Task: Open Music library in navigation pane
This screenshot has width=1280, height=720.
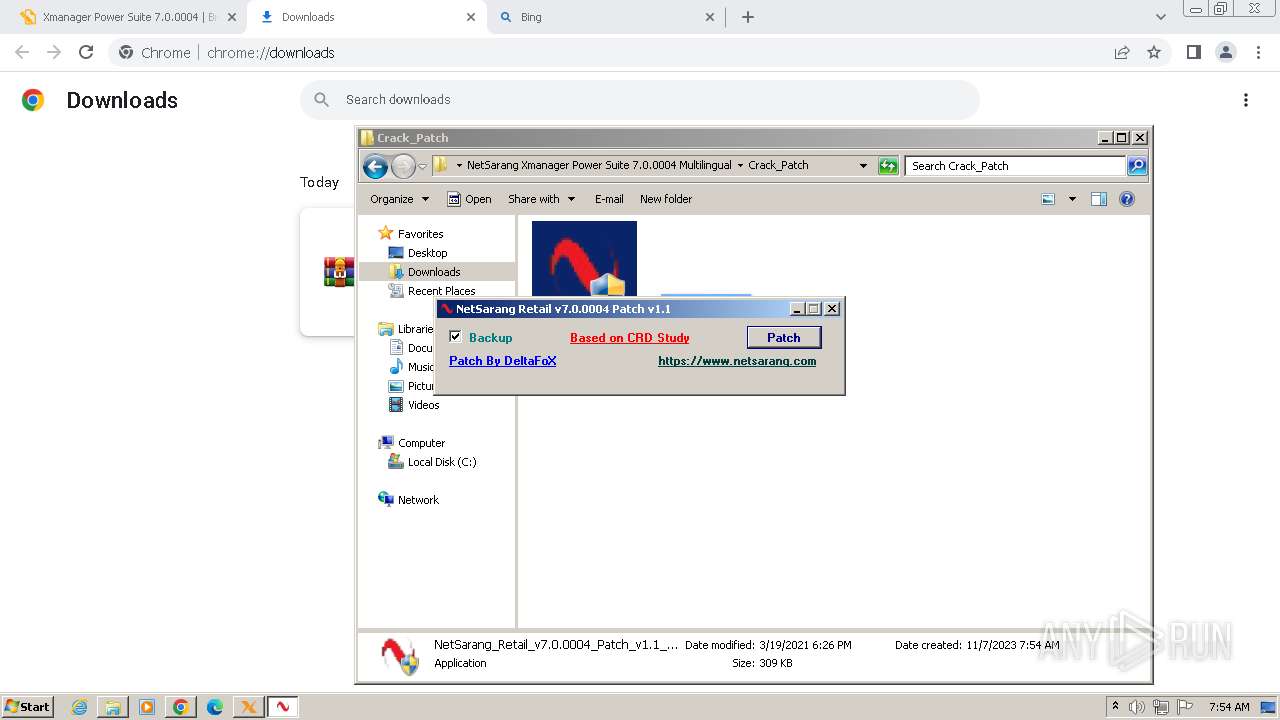Action: [x=412, y=367]
